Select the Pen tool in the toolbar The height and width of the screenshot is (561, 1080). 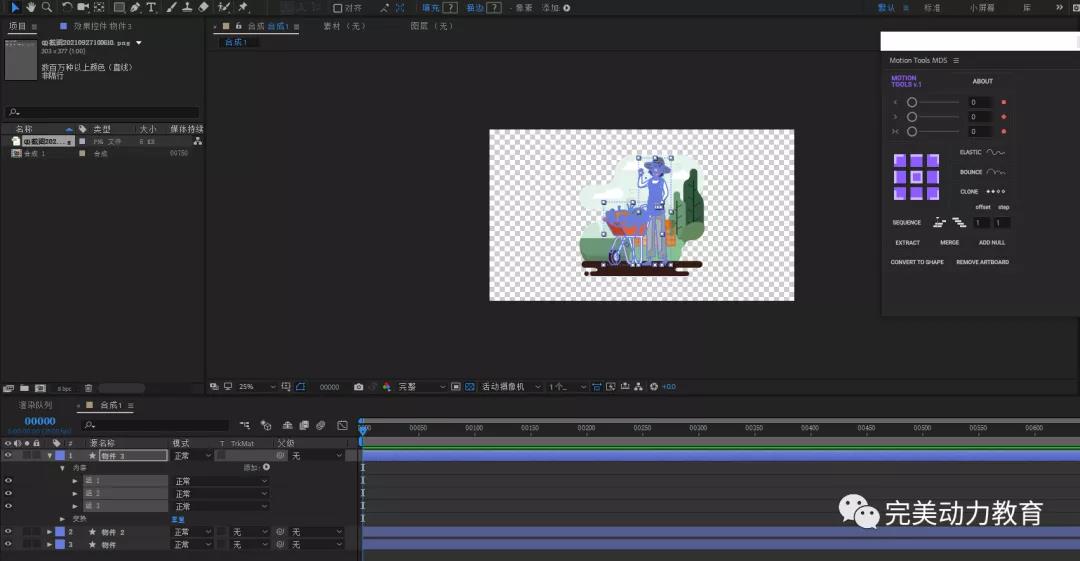(136, 7)
